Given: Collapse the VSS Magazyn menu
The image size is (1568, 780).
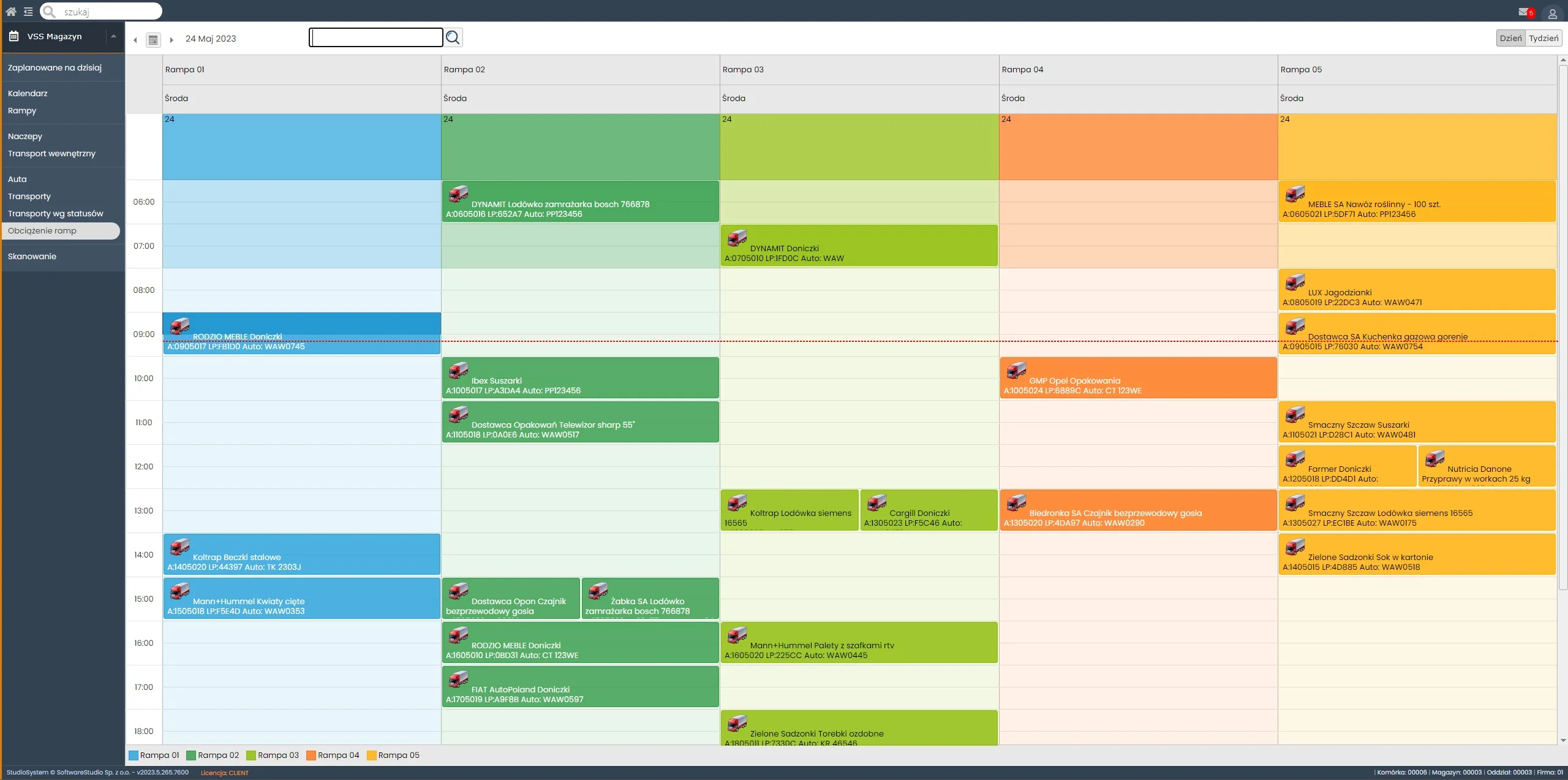Looking at the screenshot, I should coord(113,36).
